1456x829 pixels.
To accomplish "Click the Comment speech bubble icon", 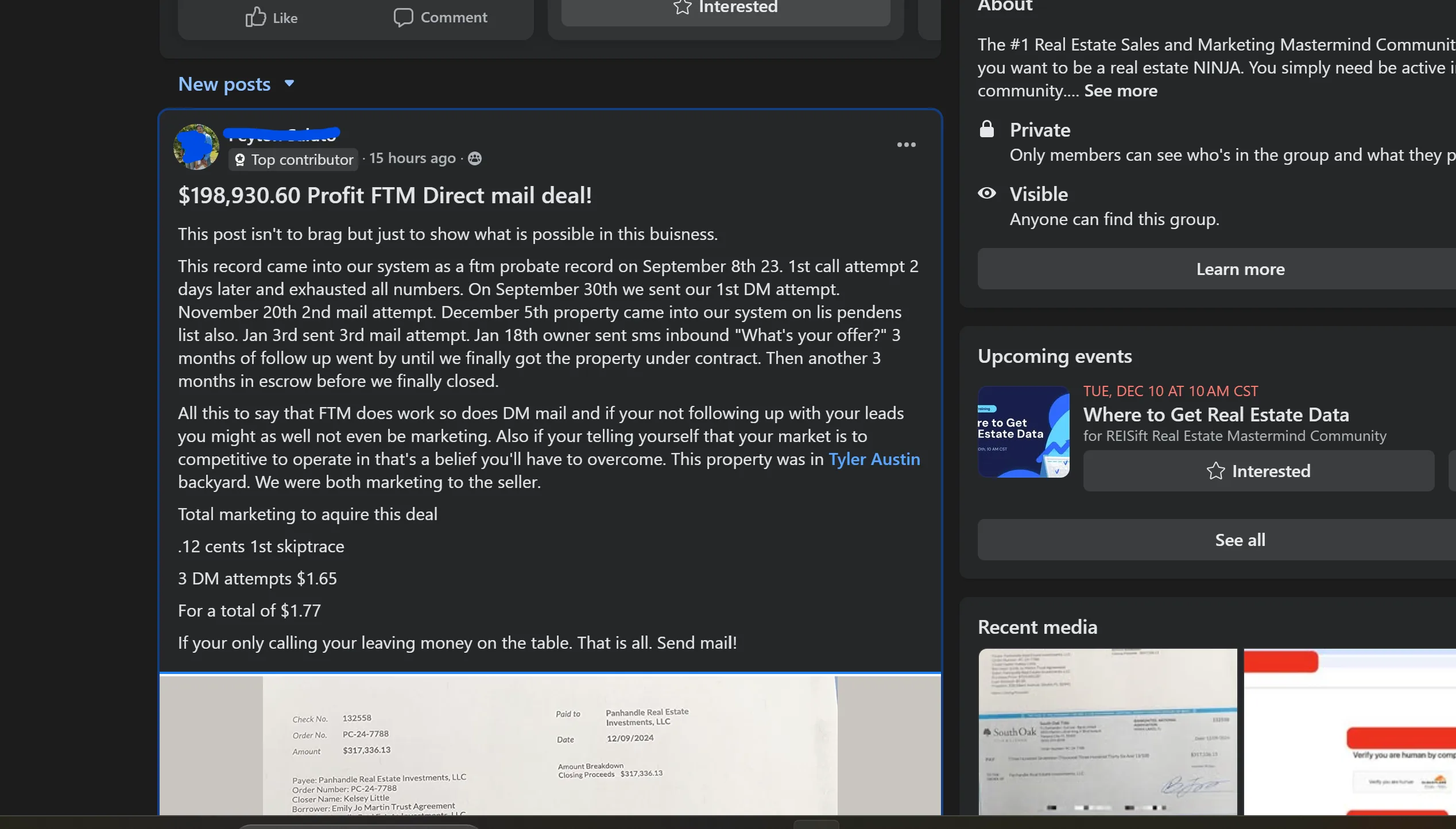I will click(403, 17).
